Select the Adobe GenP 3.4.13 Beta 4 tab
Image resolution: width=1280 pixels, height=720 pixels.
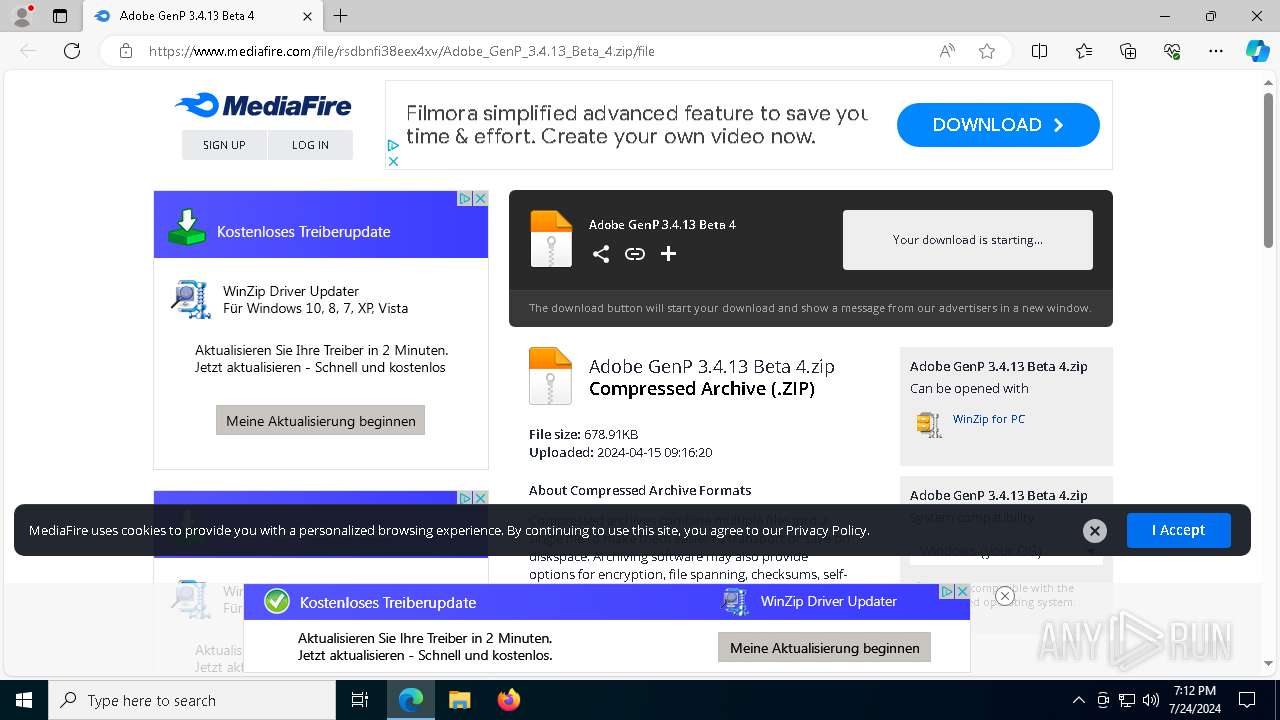(x=203, y=16)
